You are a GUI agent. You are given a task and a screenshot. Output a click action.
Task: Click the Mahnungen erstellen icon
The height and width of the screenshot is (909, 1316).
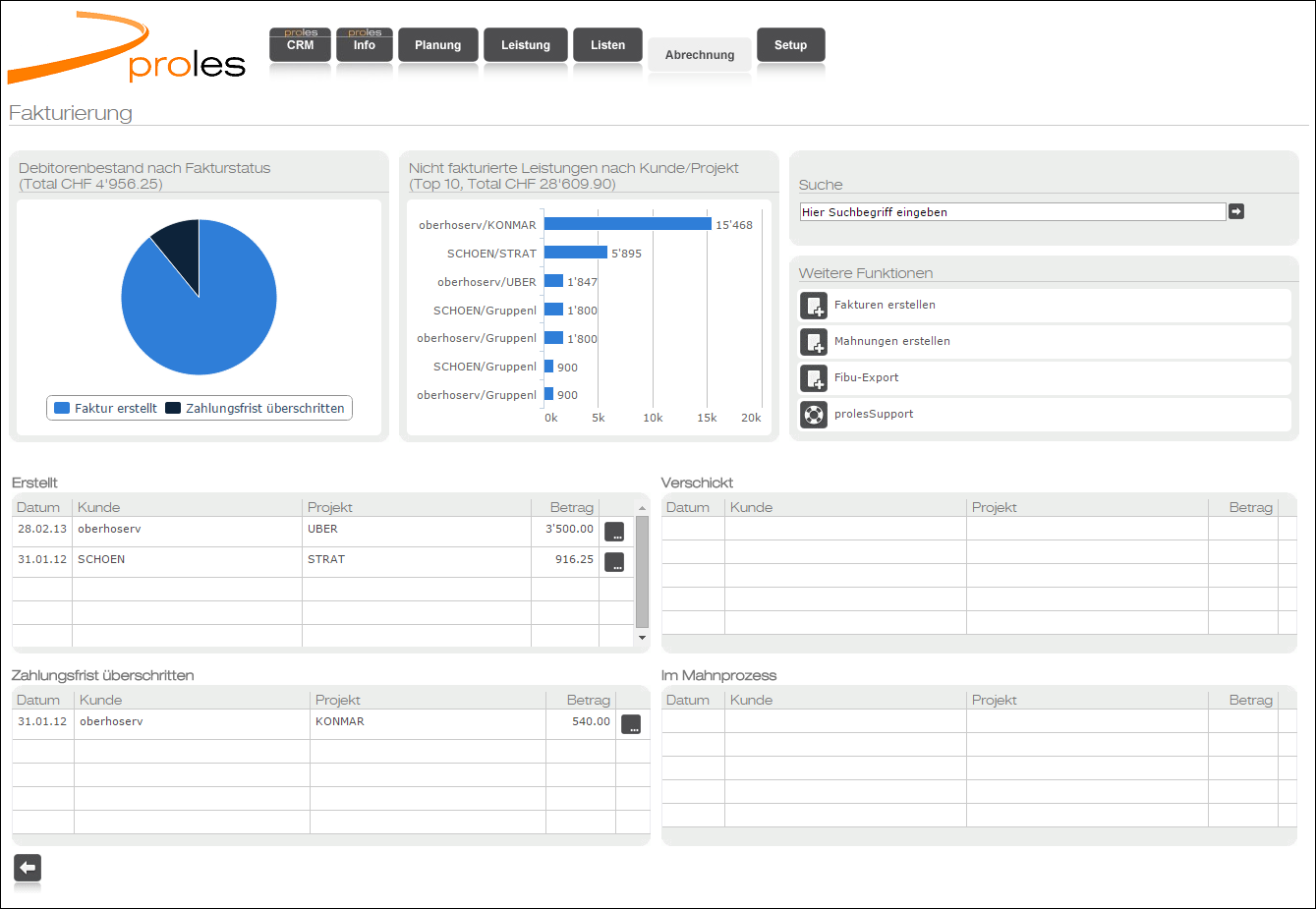click(814, 342)
